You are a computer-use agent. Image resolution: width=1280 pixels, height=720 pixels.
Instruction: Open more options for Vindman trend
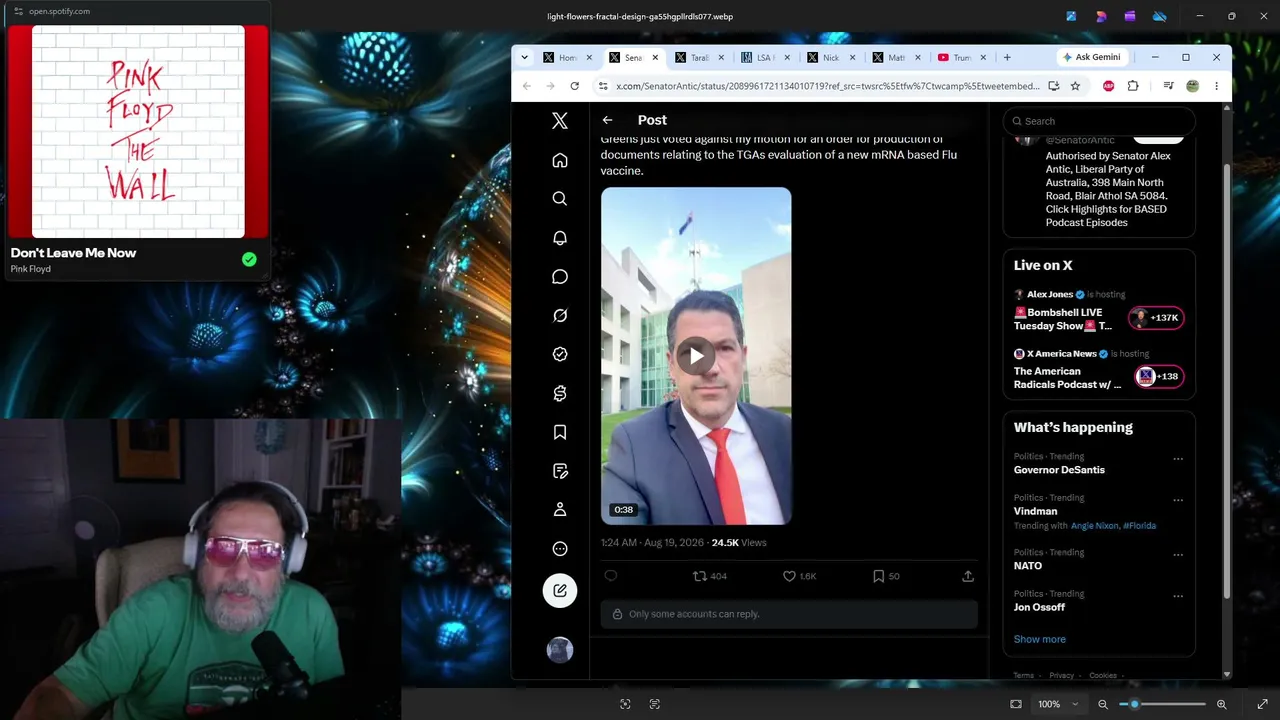[x=1178, y=500]
